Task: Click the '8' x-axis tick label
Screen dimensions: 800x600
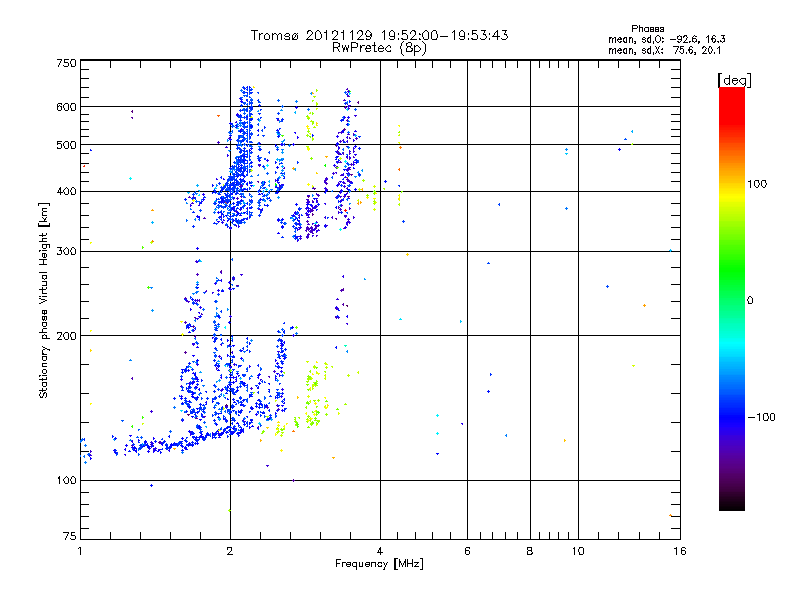Action: (530, 551)
